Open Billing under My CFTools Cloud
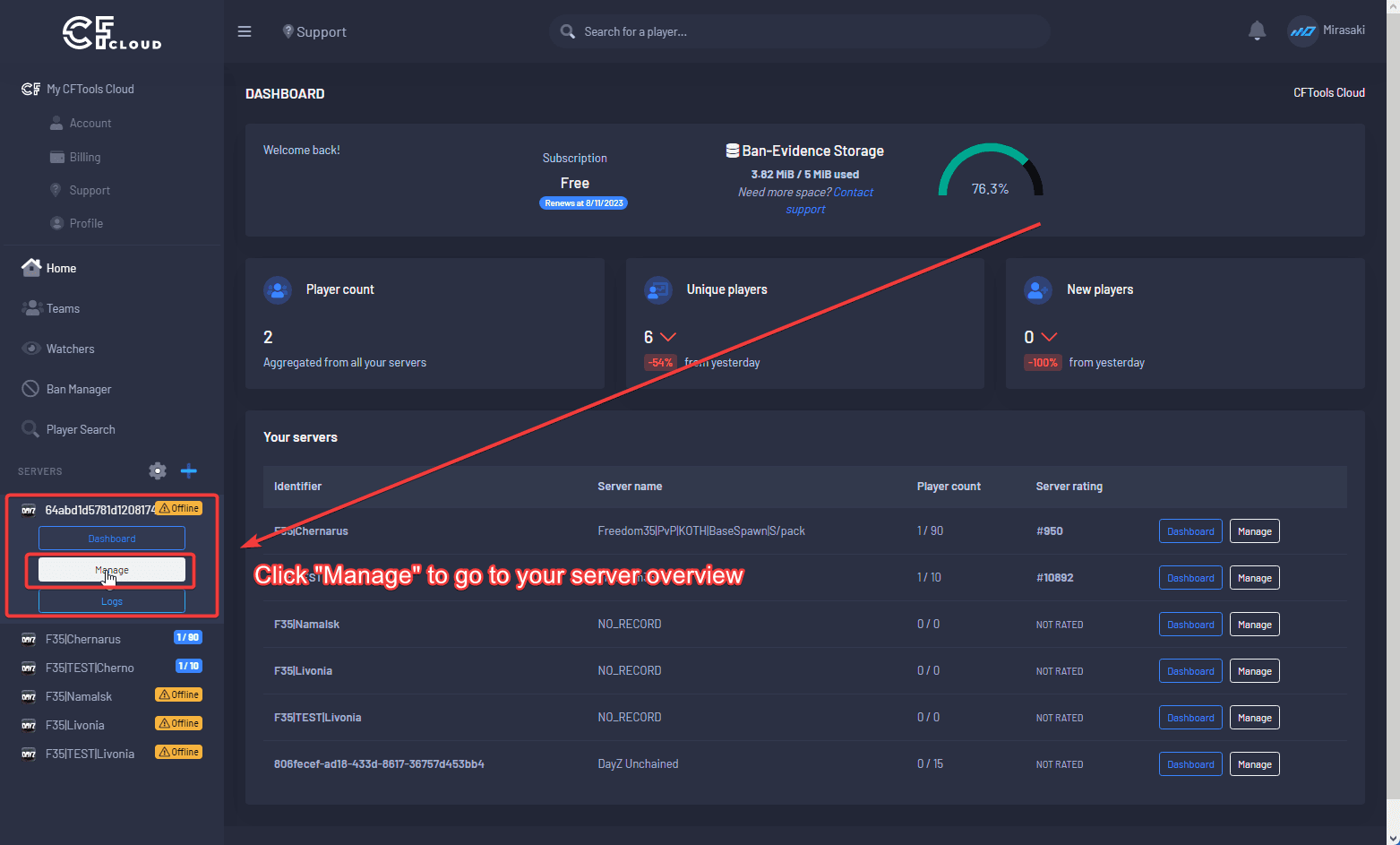Viewport: 1400px width, 845px height. tap(85, 157)
